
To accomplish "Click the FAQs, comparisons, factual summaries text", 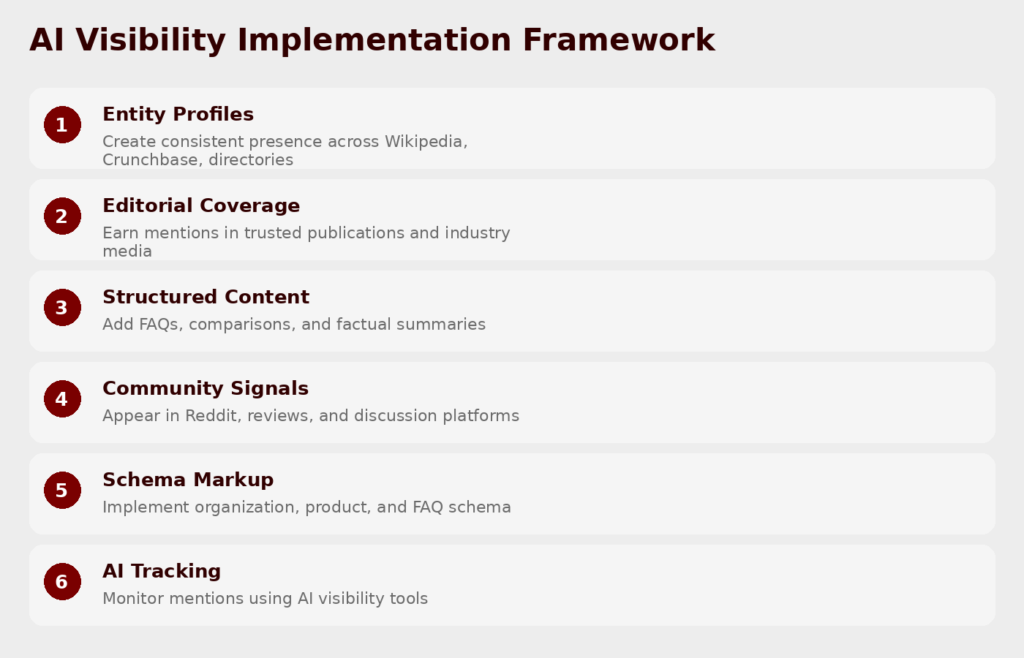I will click(x=294, y=324).
